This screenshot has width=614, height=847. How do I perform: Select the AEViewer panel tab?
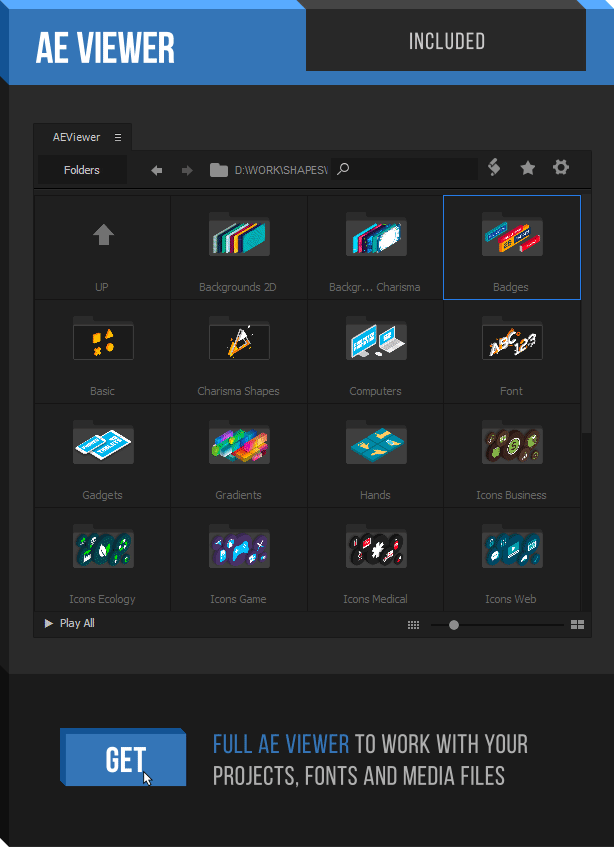point(76,137)
